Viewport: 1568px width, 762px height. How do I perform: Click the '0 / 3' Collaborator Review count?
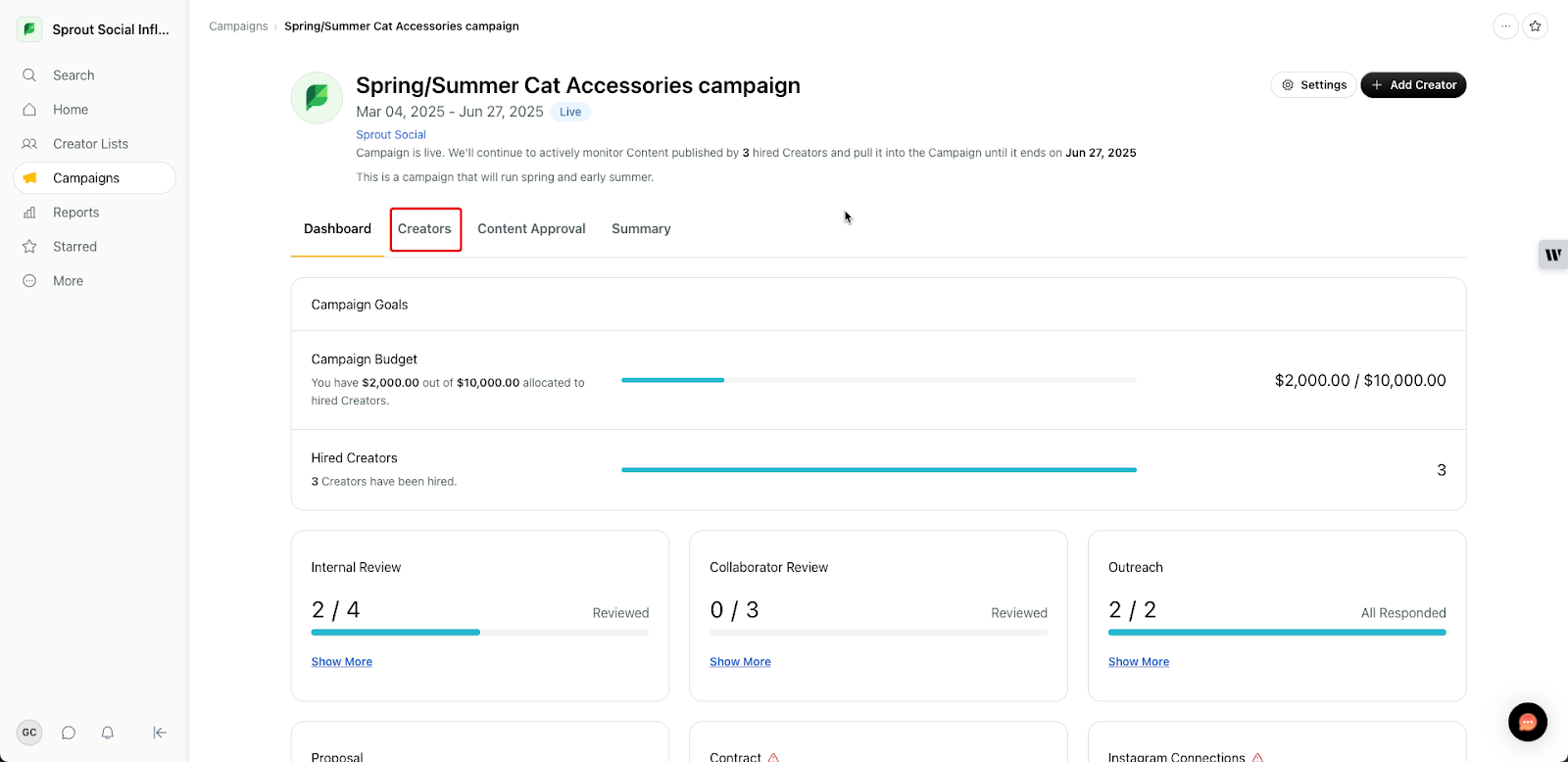(734, 610)
